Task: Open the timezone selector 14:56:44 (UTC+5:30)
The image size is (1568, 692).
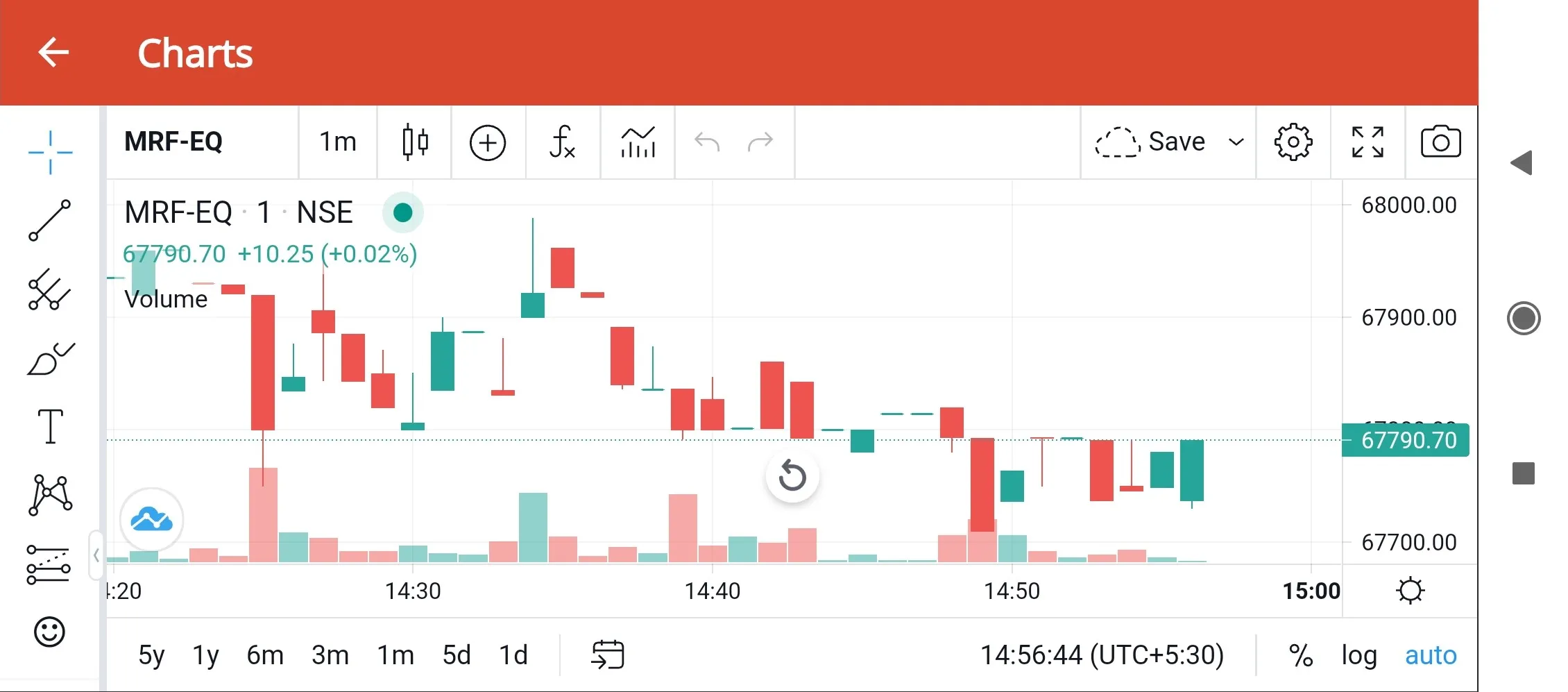Action: pos(1102,655)
